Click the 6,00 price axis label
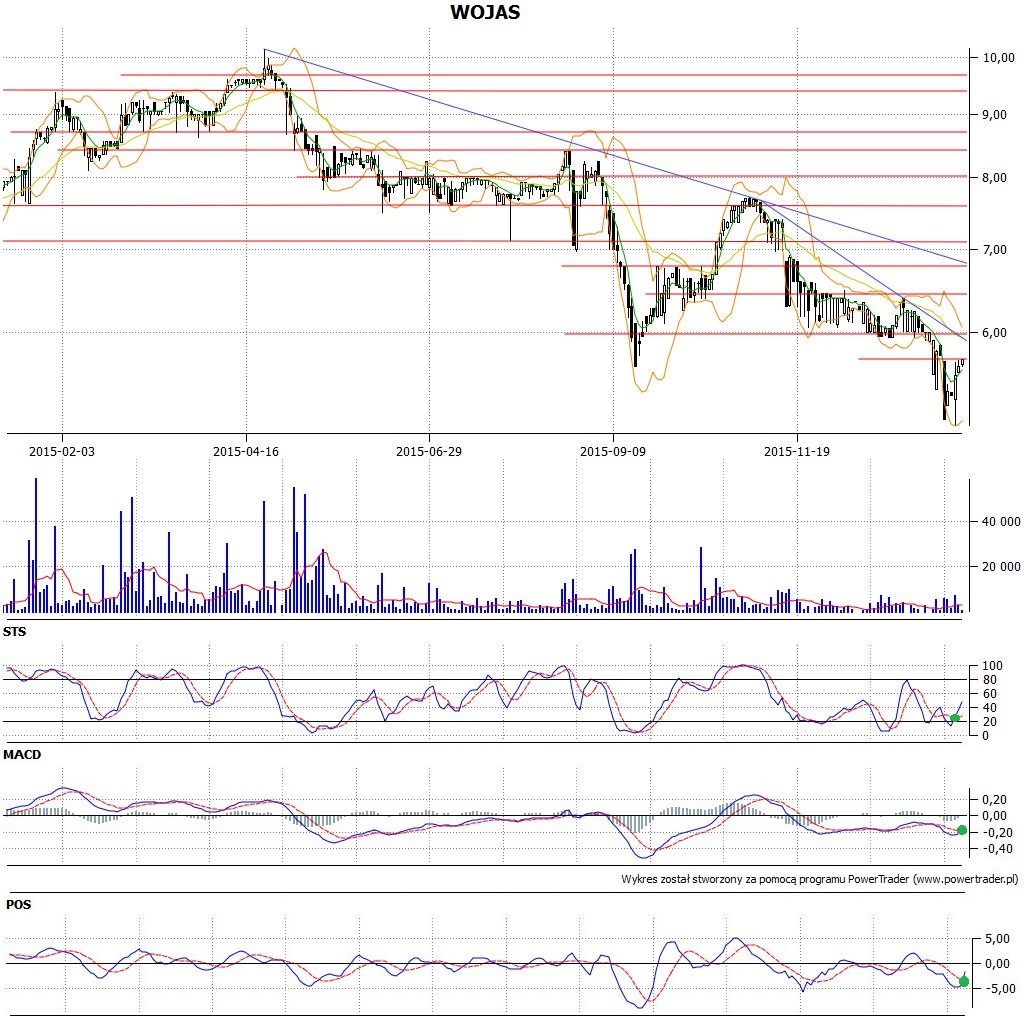 click(995, 332)
